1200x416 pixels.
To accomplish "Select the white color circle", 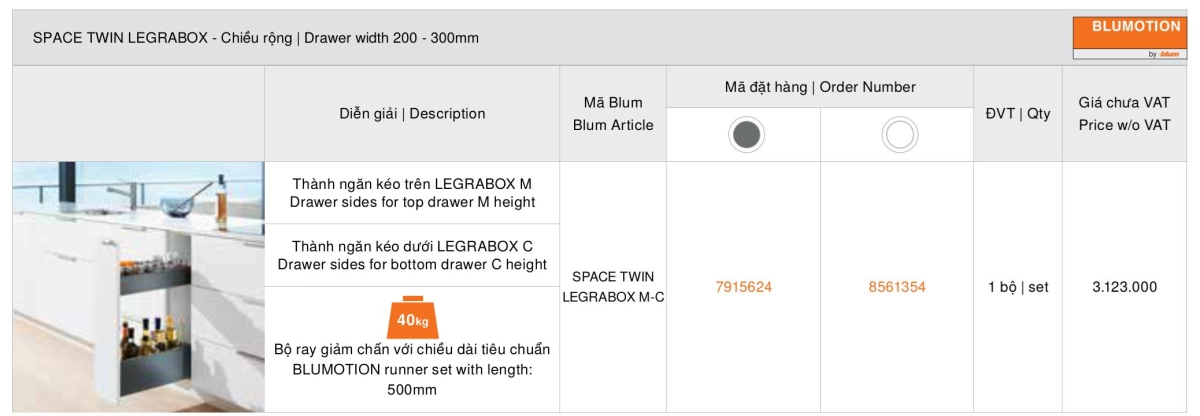I will coord(899,134).
